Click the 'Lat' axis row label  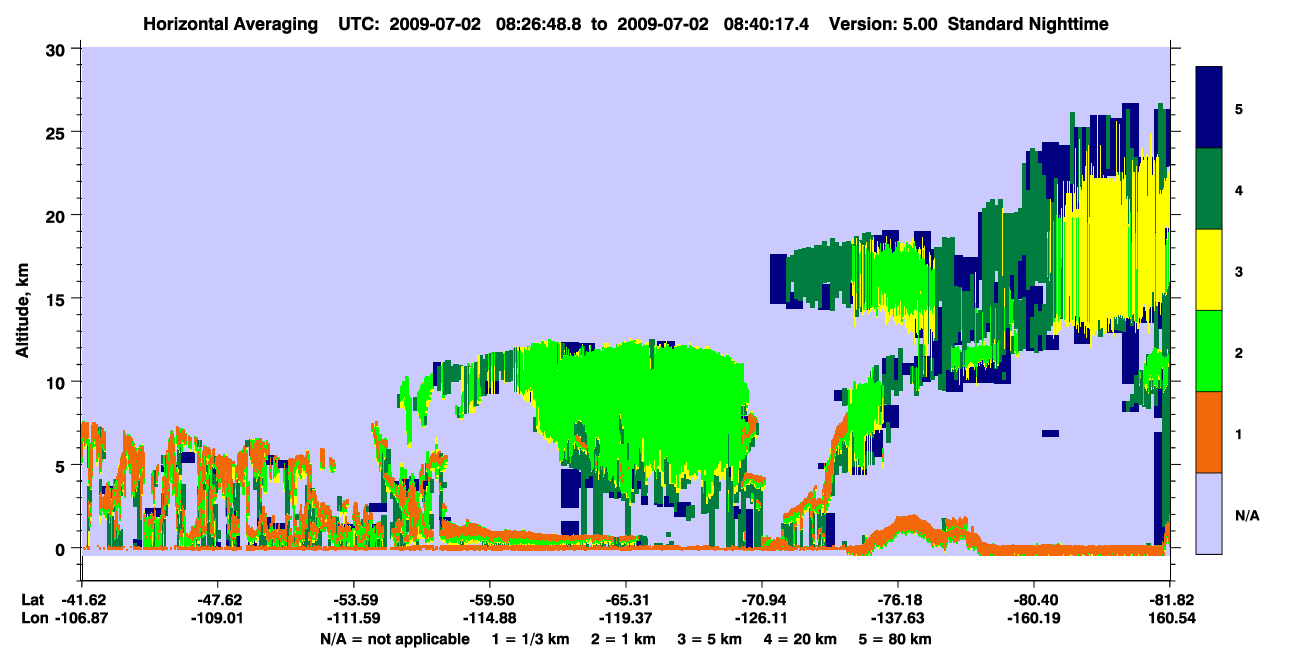coord(31,600)
